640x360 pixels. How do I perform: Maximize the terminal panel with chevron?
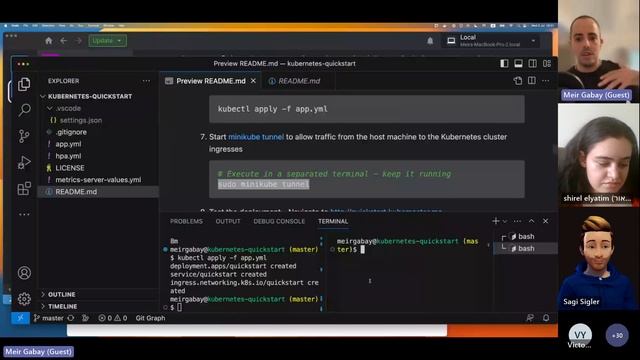531,221
